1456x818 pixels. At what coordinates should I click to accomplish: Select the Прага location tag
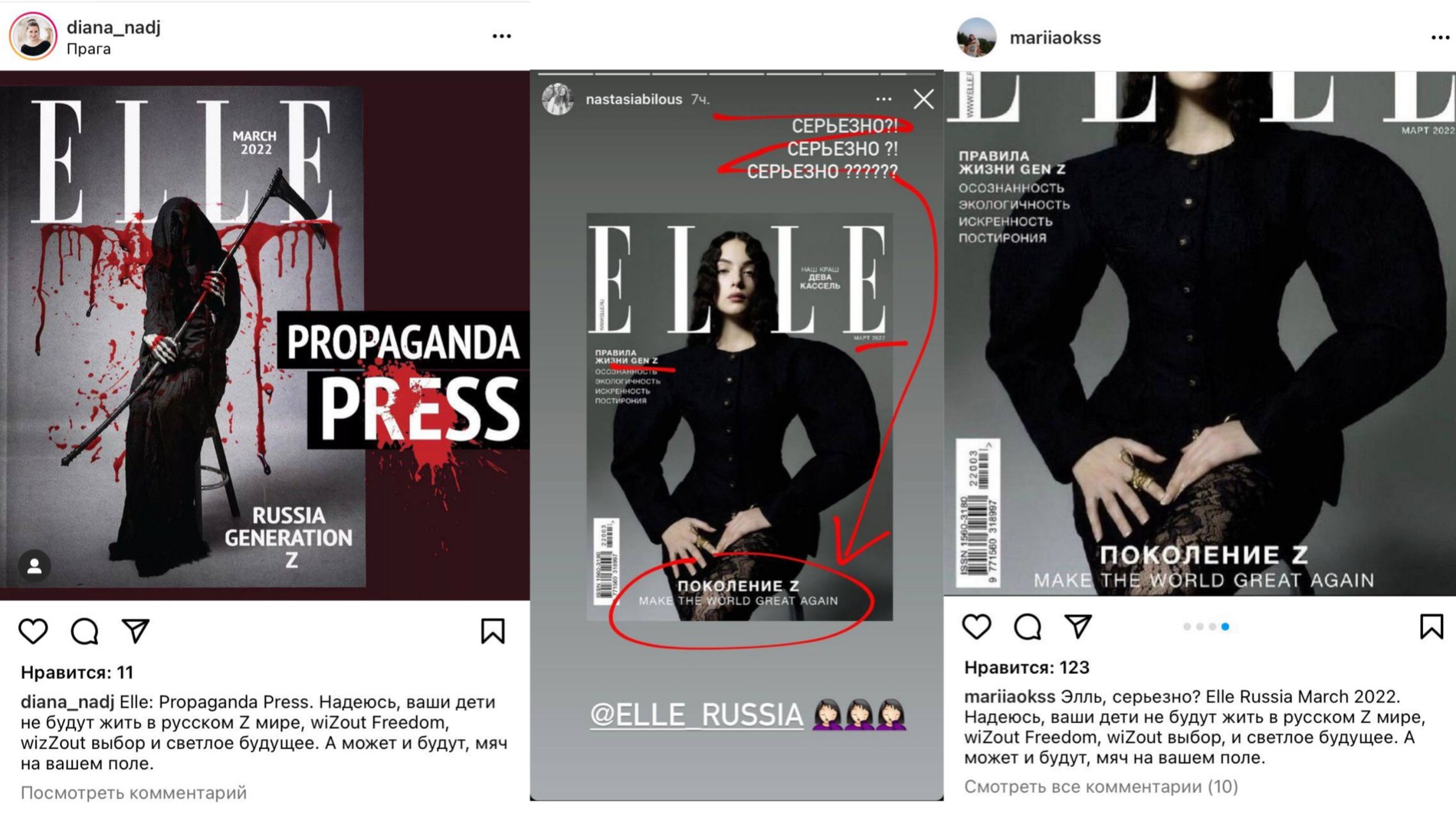pos(89,49)
